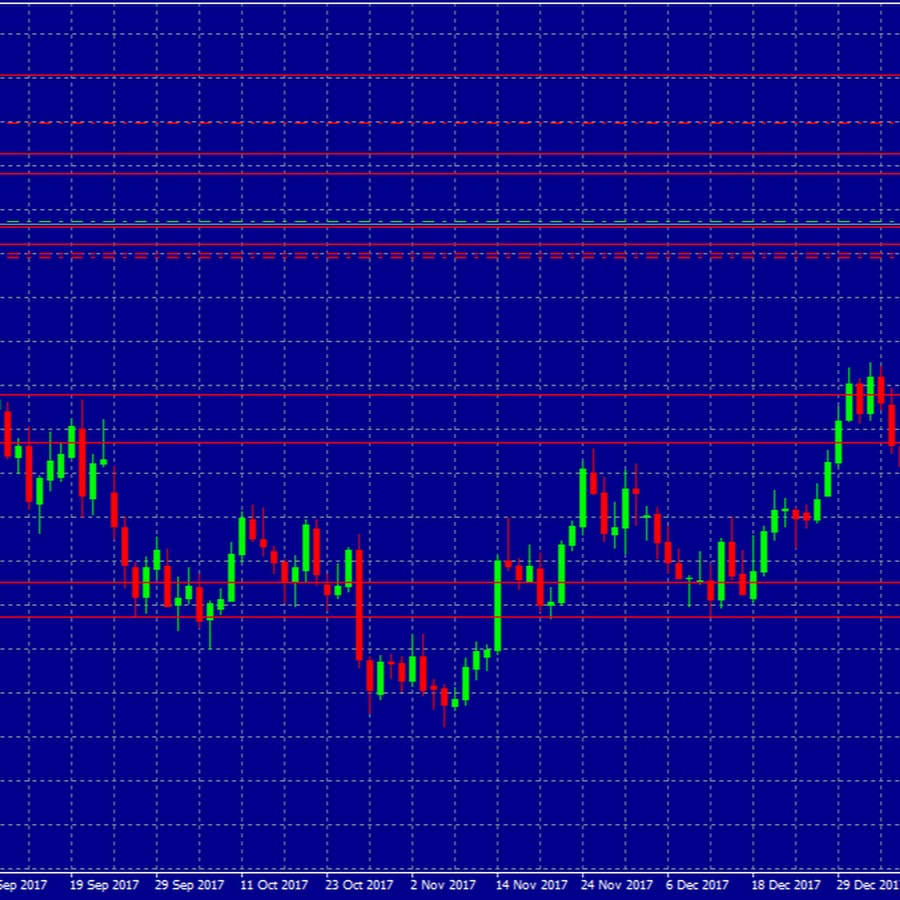
Task: Click the 23 Oct 2017 date label
Action: coord(359,885)
